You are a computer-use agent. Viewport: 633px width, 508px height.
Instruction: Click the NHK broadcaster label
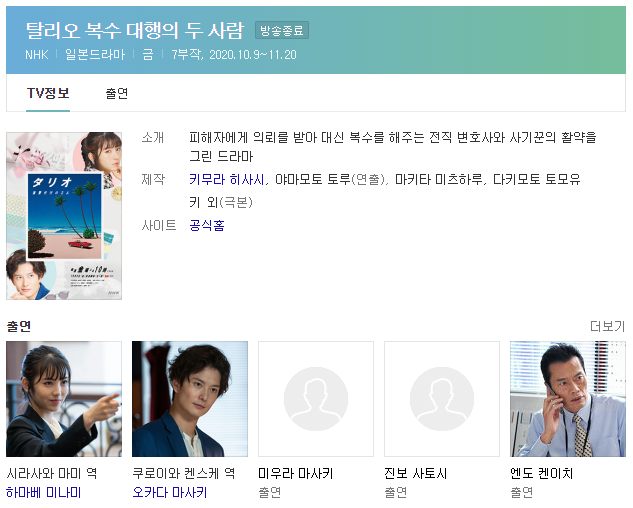pyautogui.click(x=37, y=55)
